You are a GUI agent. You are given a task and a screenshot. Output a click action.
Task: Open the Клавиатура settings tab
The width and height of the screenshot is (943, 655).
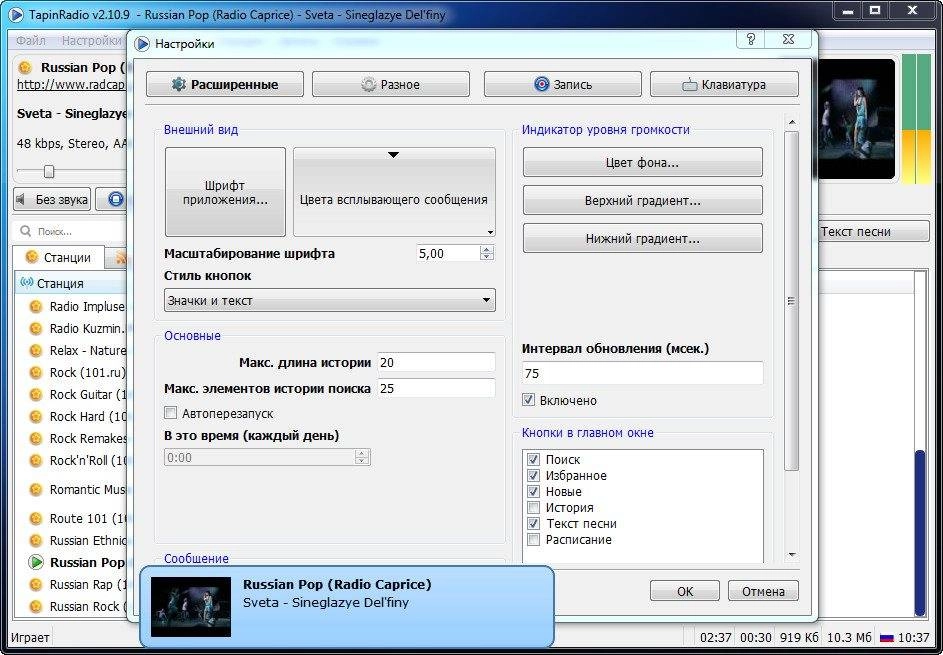click(x=724, y=84)
